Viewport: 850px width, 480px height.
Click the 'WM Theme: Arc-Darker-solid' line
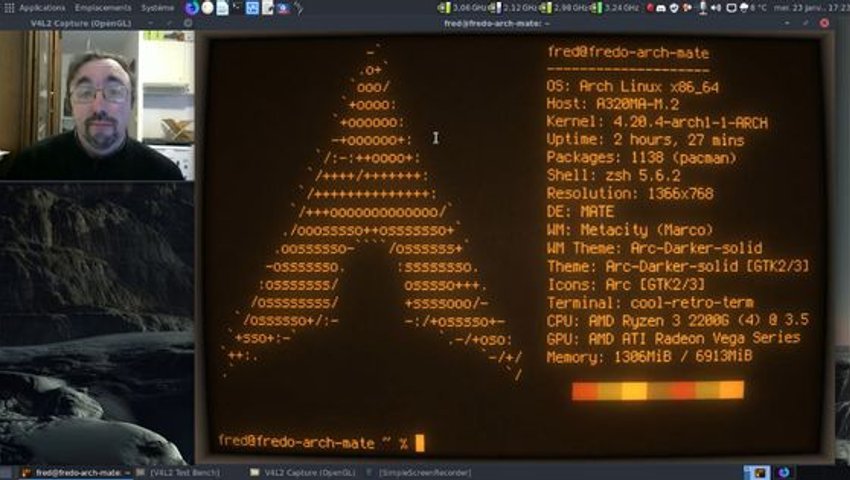[654, 248]
